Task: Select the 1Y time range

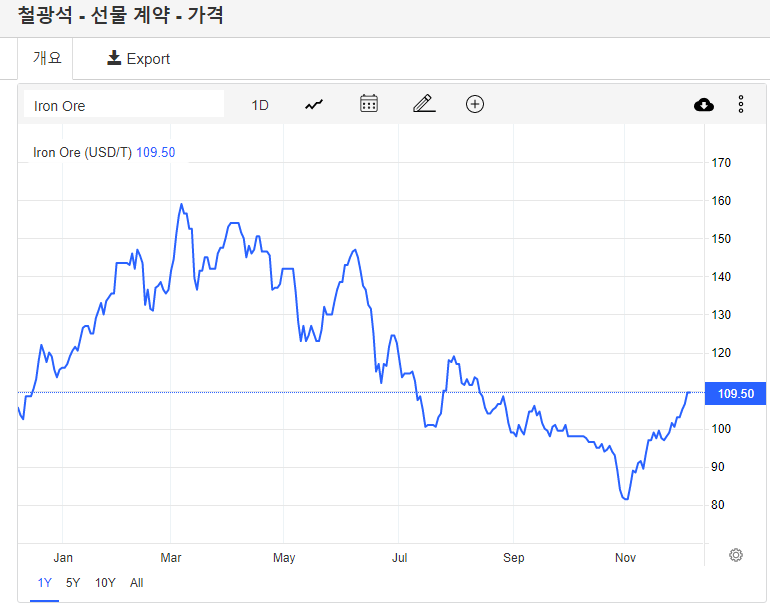Action: click(44, 583)
